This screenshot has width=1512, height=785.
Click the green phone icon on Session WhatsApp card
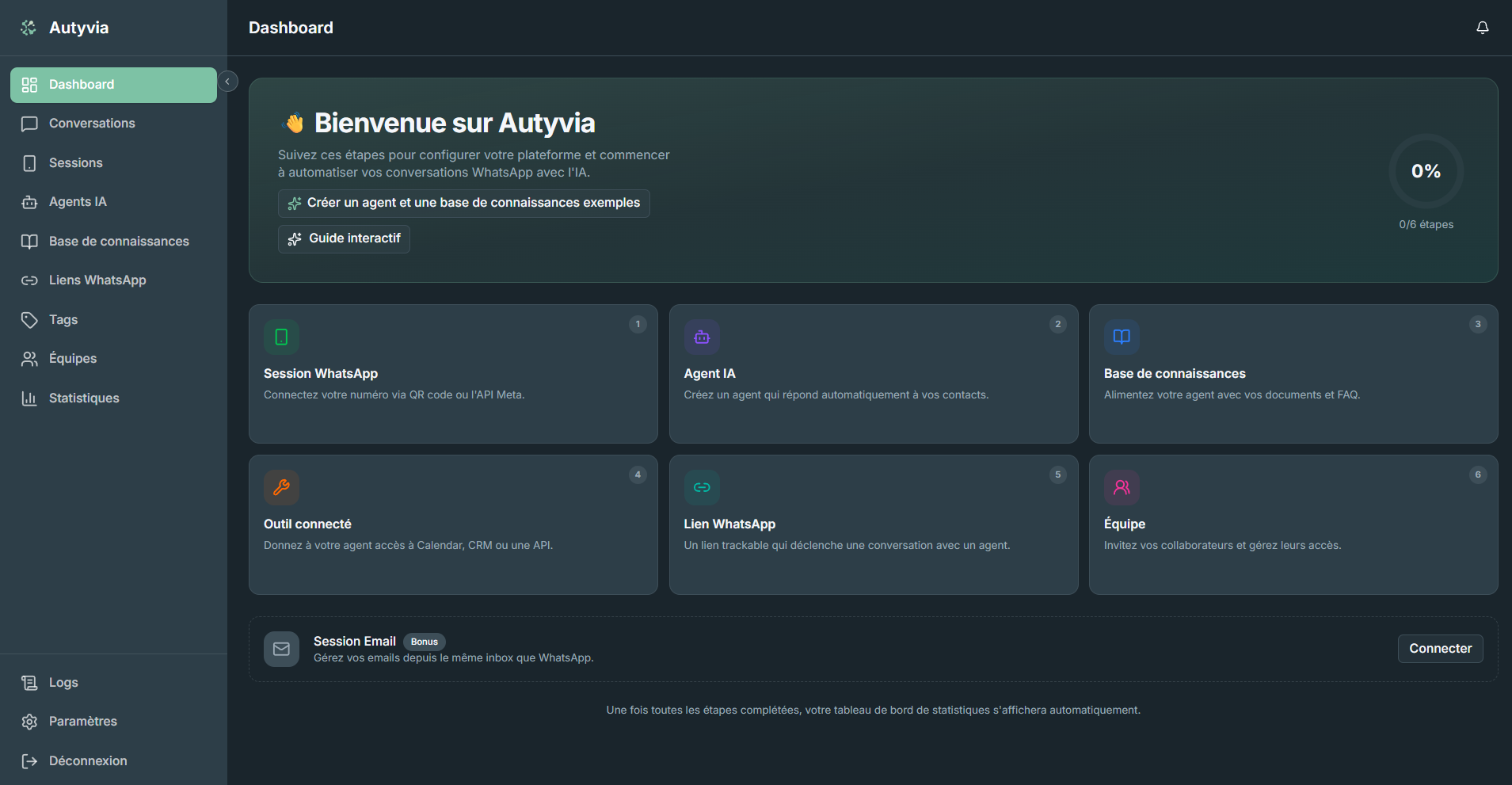coord(281,337)
